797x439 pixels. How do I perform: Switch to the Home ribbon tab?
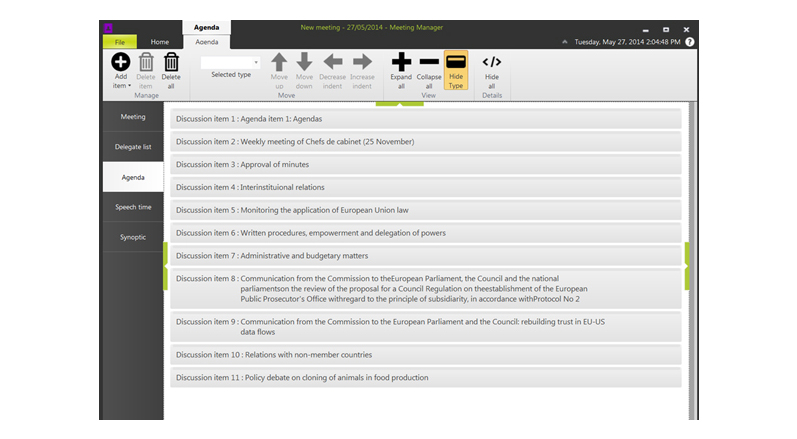click(x=160, y=42)
